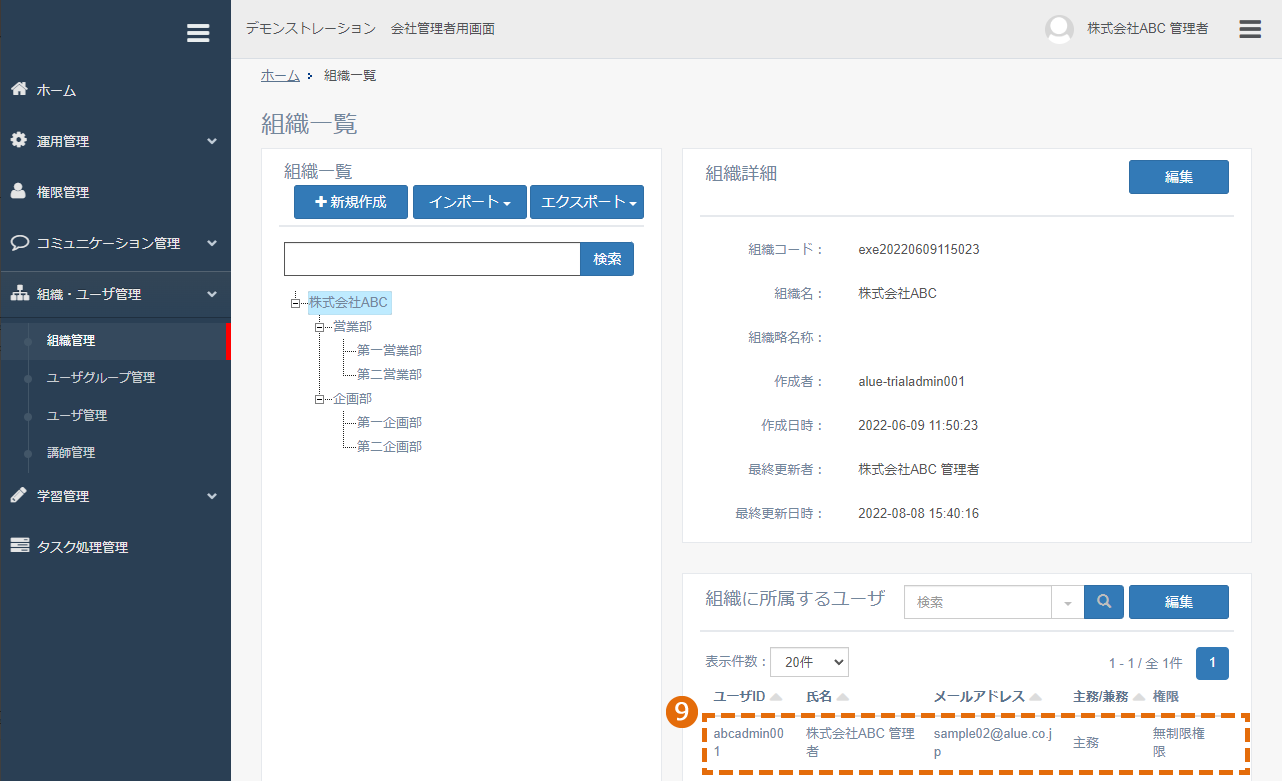The width and height of the screenshot is (1282, 781).
Task: Select 株式会社ABC in the organization tree
Action: point(348,302)
